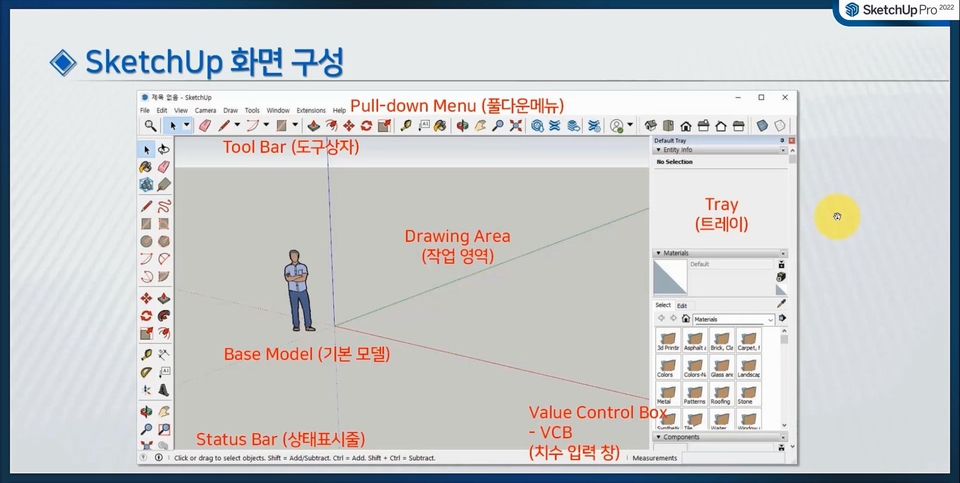The height and width of the screenshot is (483, 960).
Task: Open the user account dropdown arrow
Action: click(629, 125)
